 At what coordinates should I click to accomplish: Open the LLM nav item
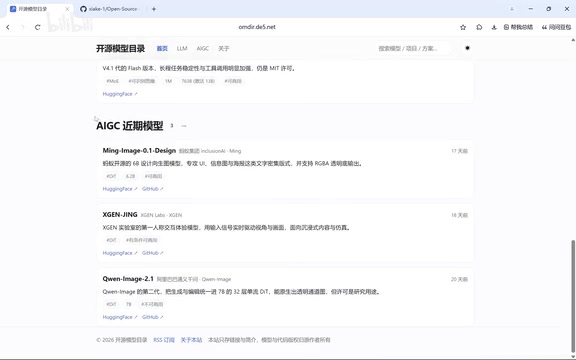point(182,48)
